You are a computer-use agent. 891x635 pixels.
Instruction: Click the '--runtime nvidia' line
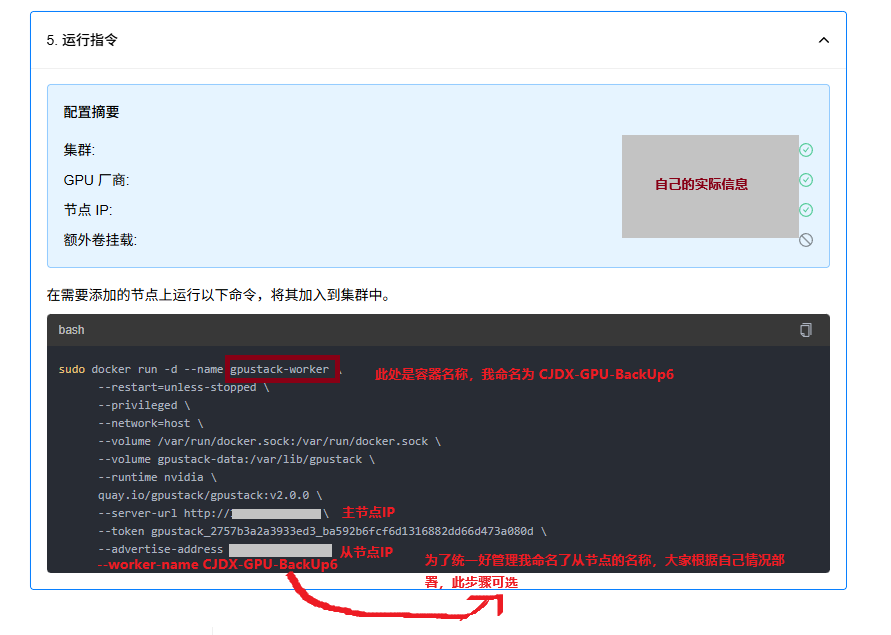pos(157,478)
